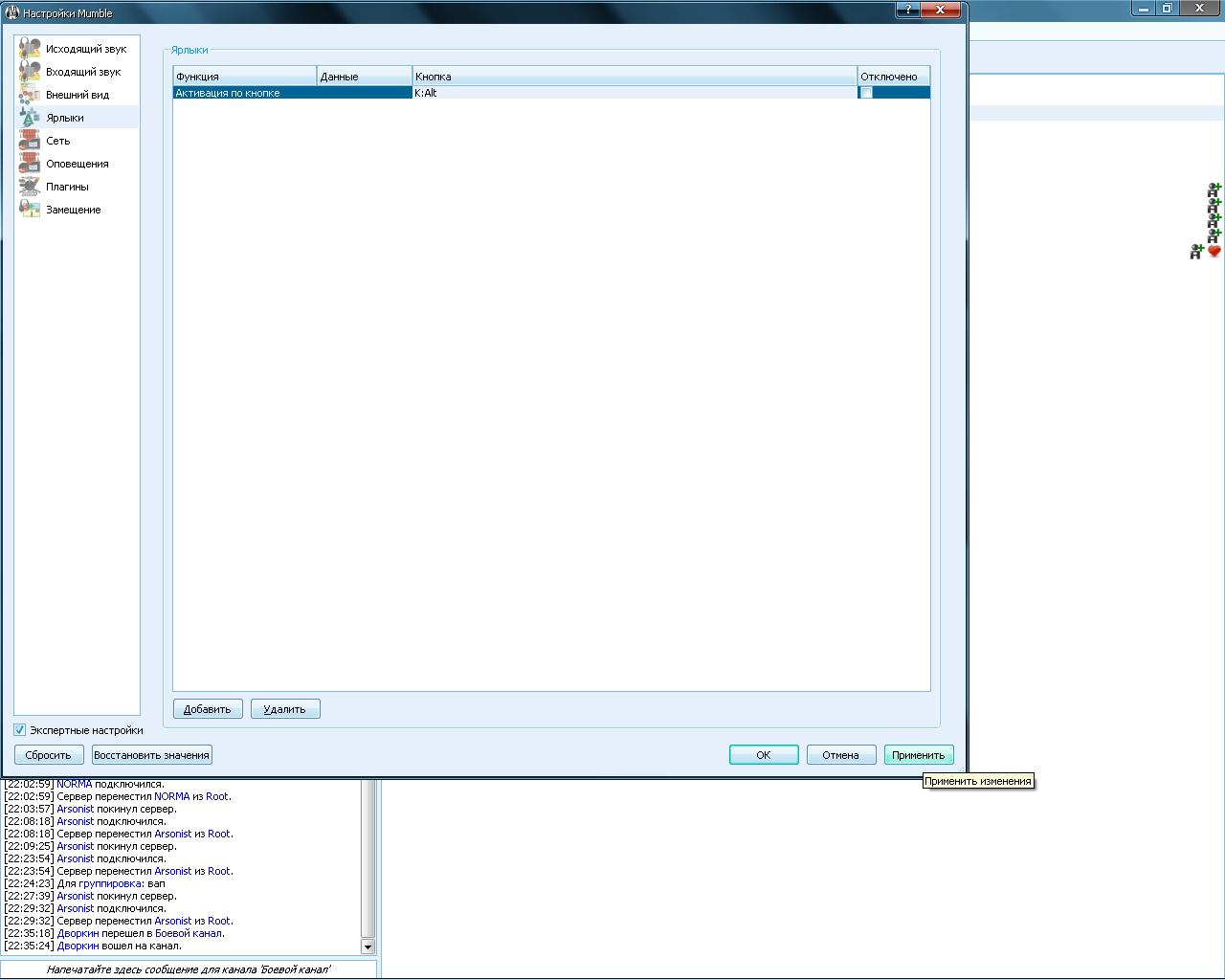Viewport: 1225px width, 980px height.
Task: Click the Оповещения notifications icon
Action: coord(30,164)
